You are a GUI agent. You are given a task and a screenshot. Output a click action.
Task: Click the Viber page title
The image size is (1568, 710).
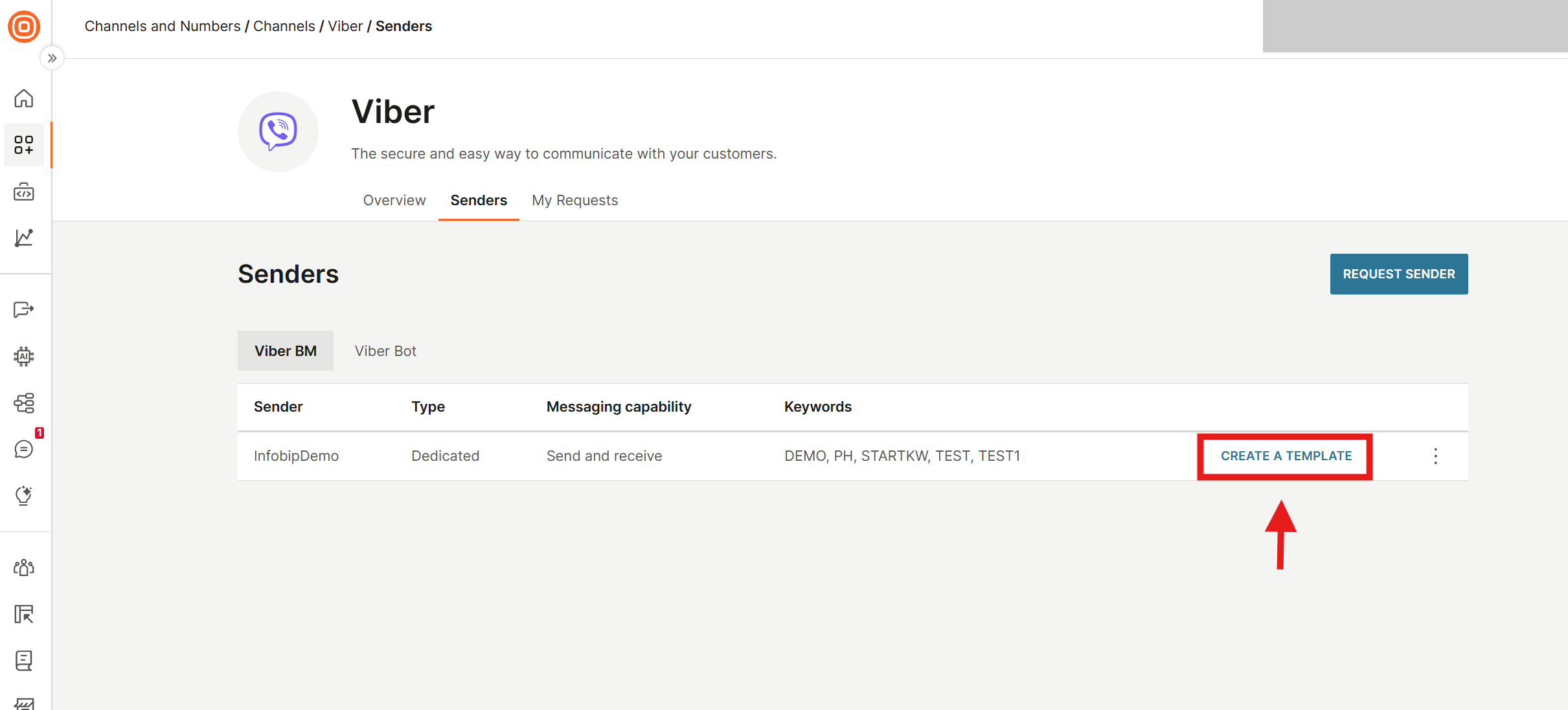(x=393, y=111)
